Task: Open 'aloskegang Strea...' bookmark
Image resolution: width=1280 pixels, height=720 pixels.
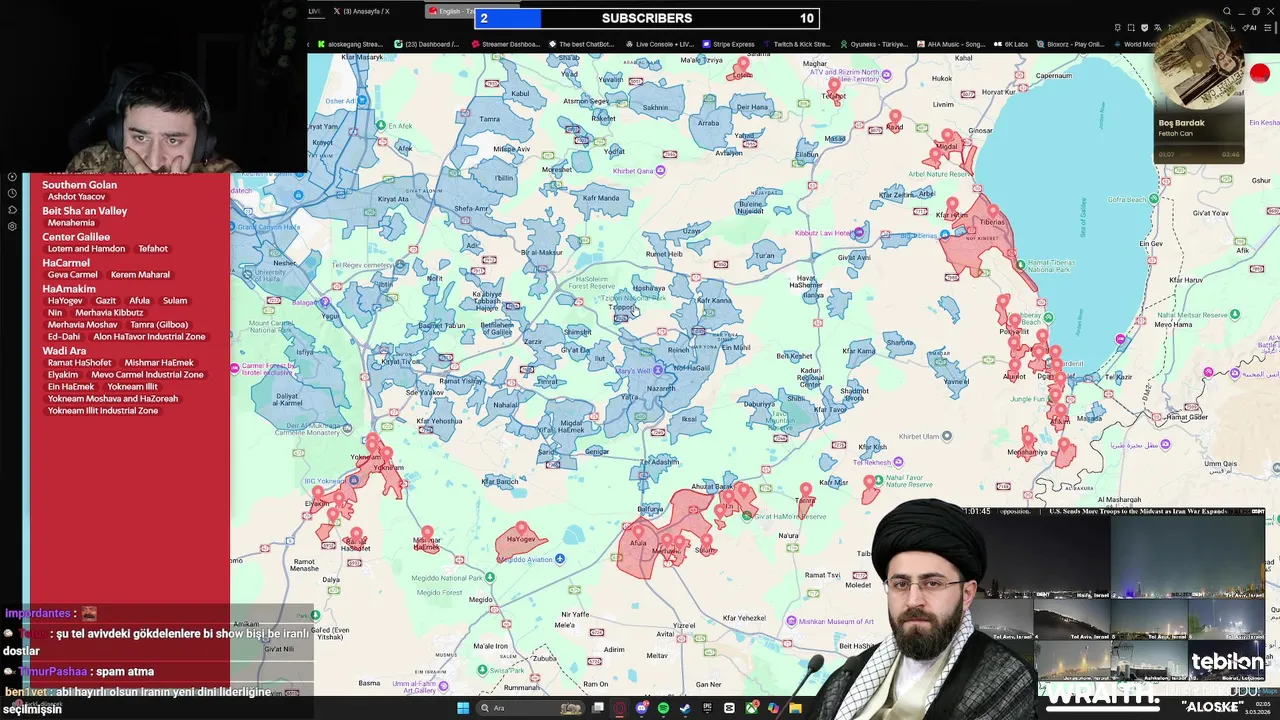Action: [349, 44]
